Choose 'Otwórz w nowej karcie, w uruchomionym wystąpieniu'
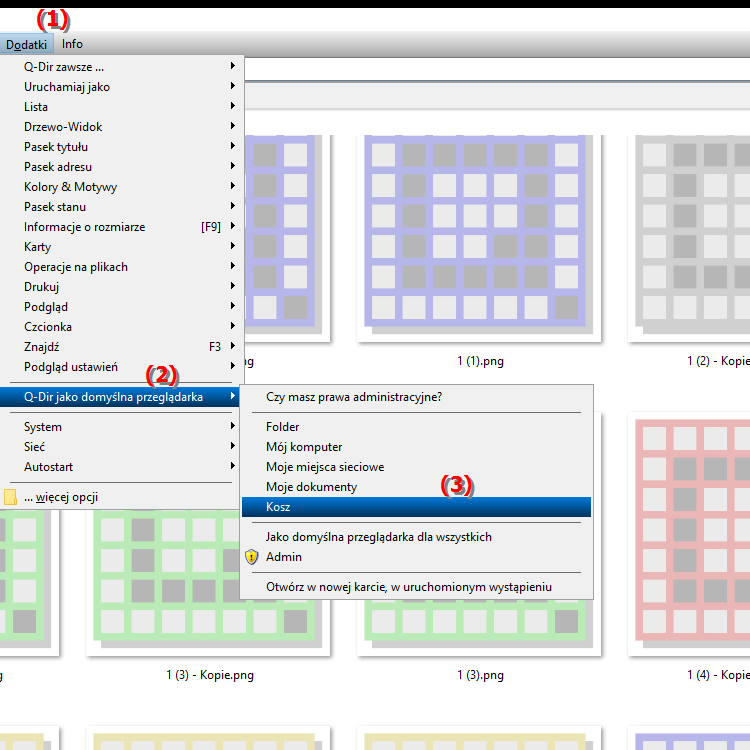 (x=416, y=587)
